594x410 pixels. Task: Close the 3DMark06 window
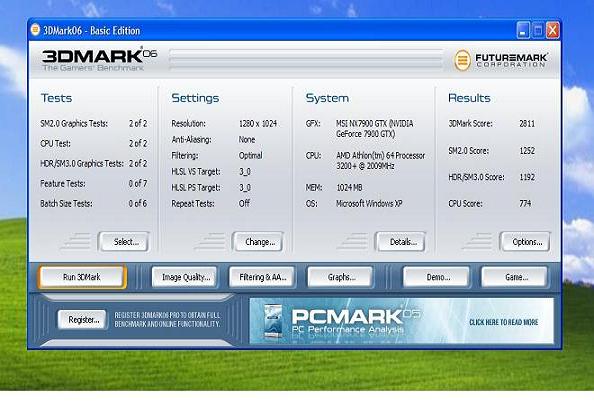tap(552, 30)
